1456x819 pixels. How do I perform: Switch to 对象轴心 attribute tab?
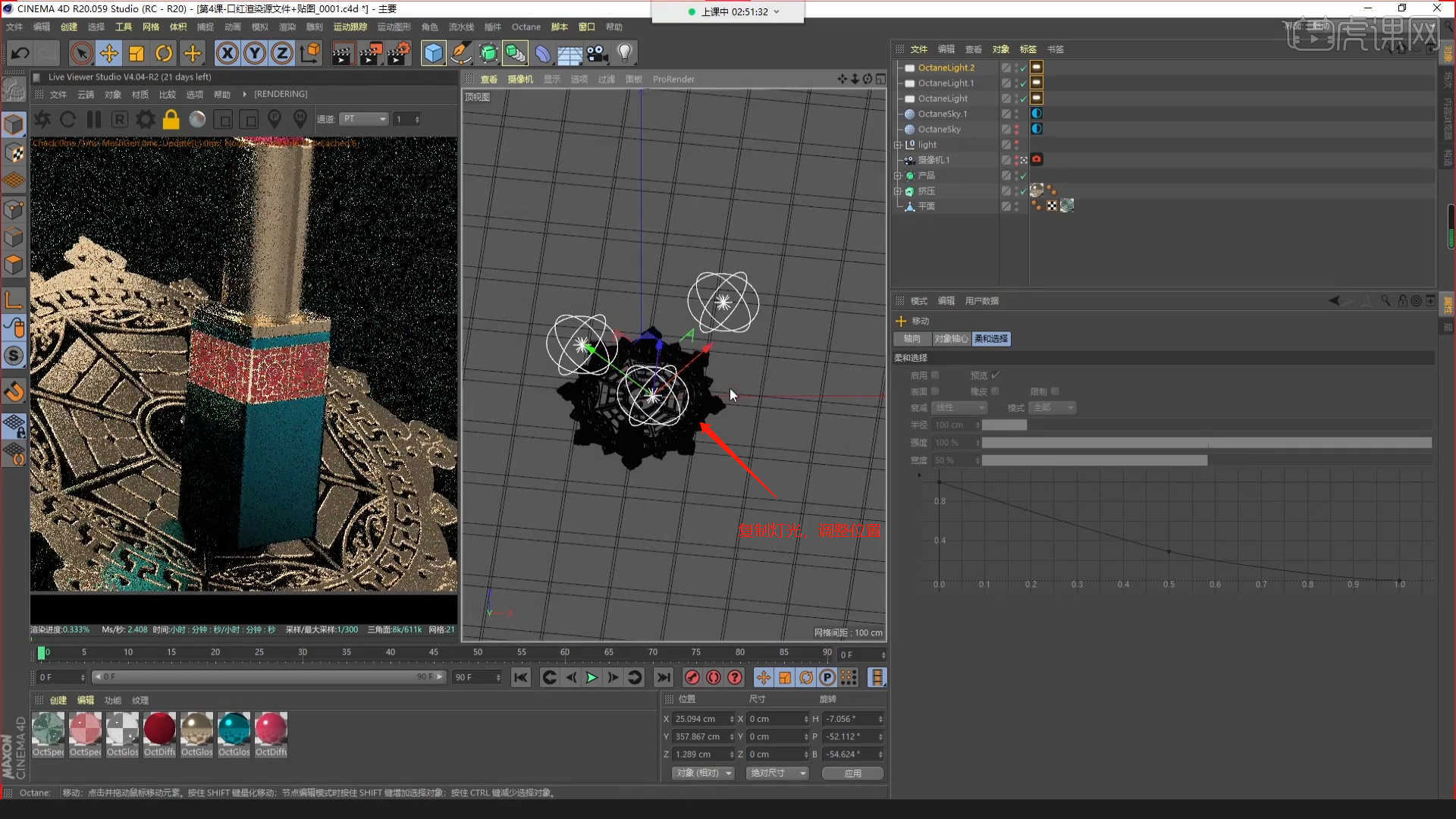(x=951, y=339)
